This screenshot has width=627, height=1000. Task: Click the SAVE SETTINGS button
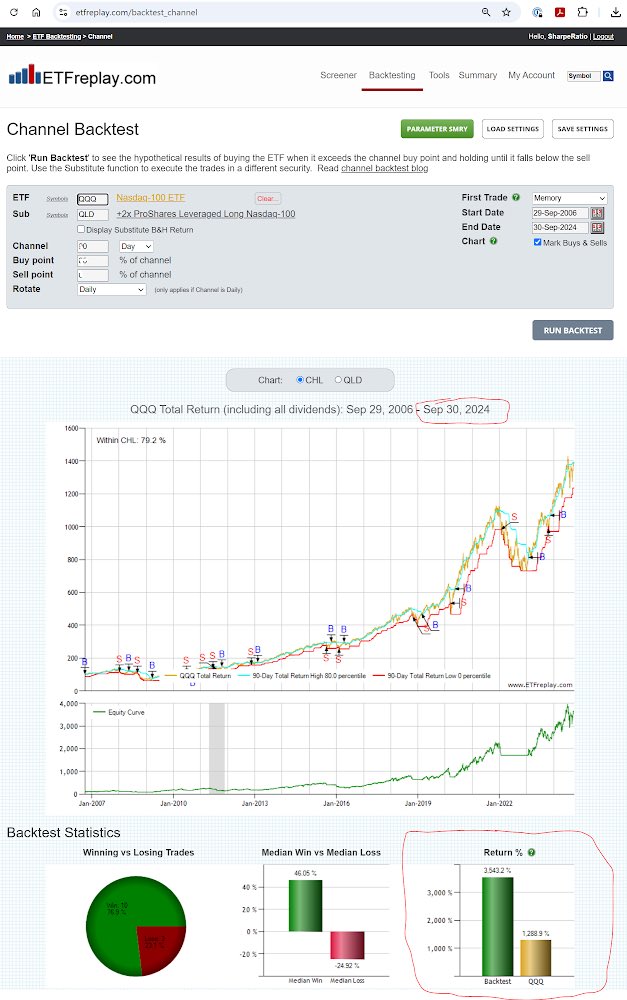(x=582, y=129)
